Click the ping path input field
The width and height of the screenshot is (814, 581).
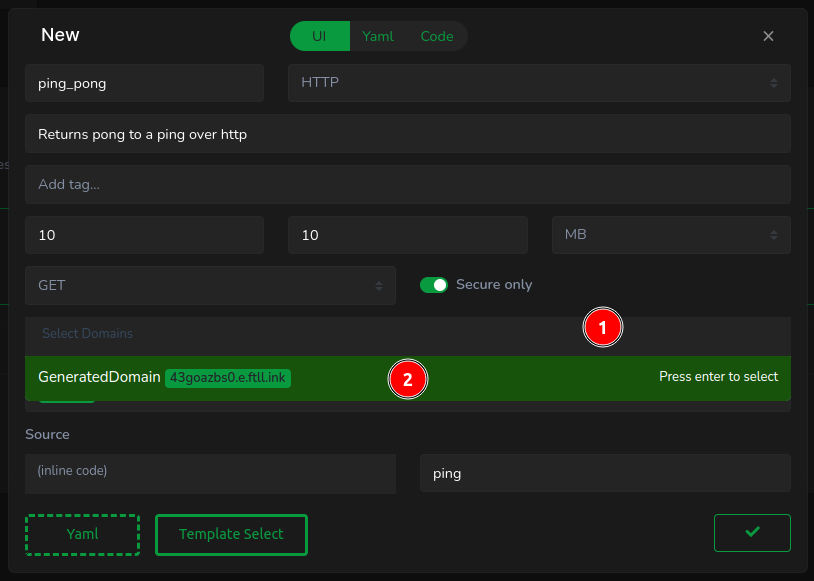pos(605,473)
